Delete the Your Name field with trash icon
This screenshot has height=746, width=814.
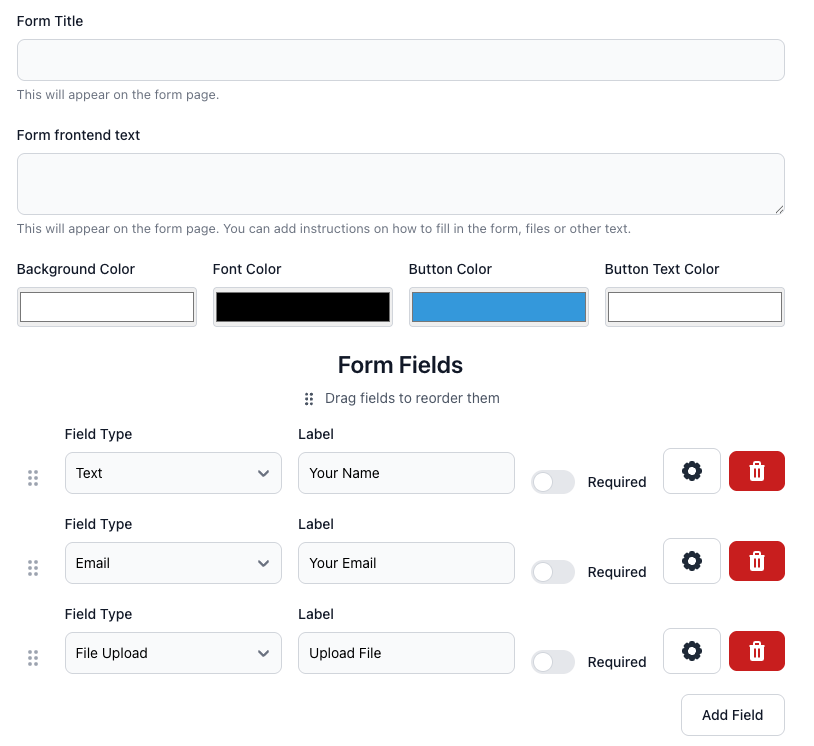[756, 471]
